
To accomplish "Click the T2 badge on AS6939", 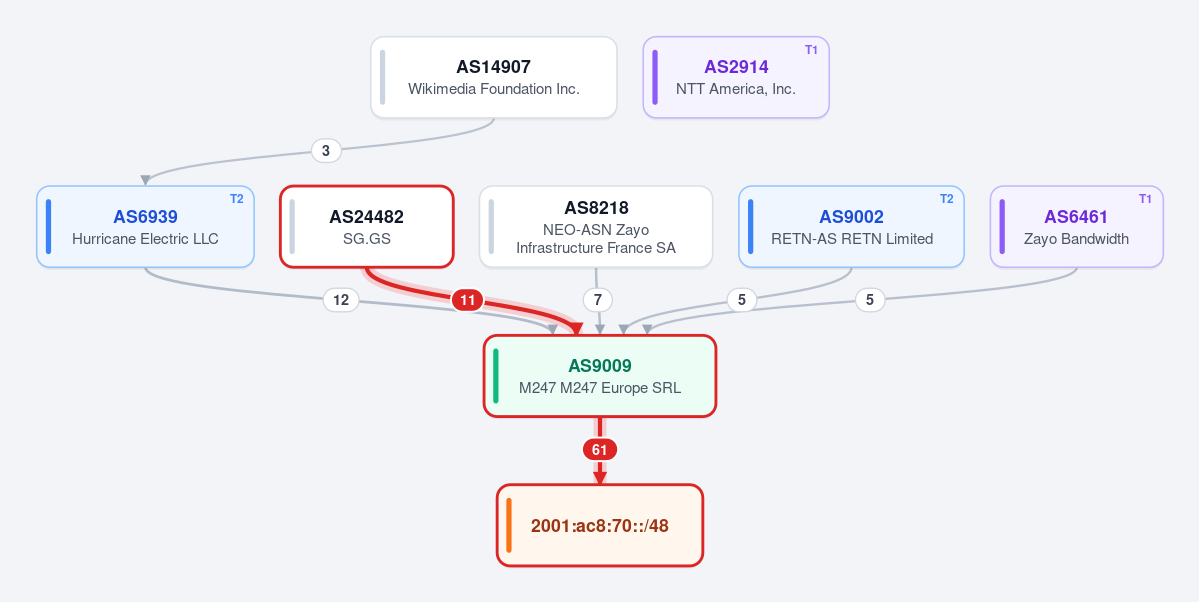I will 236,199.
